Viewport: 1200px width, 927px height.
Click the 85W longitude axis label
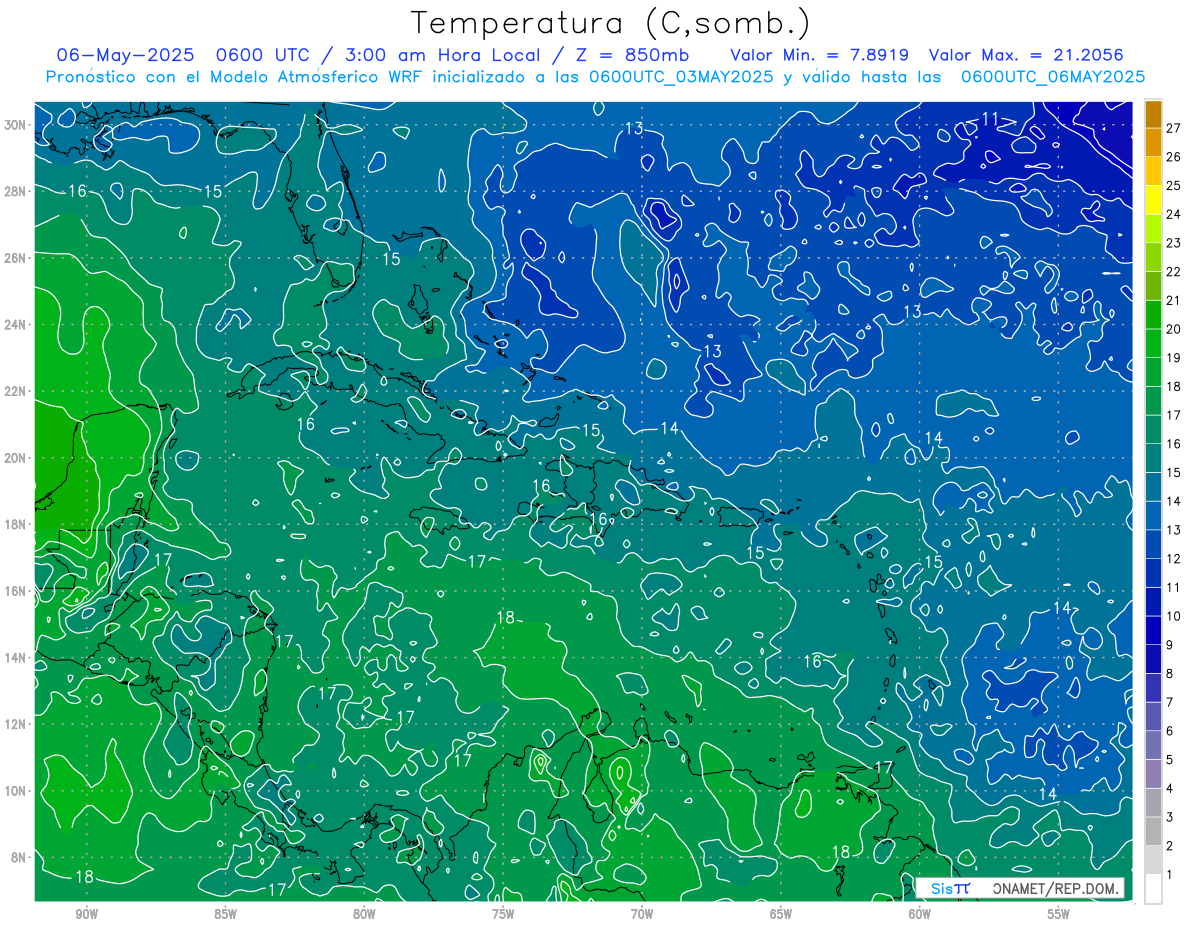225,913
